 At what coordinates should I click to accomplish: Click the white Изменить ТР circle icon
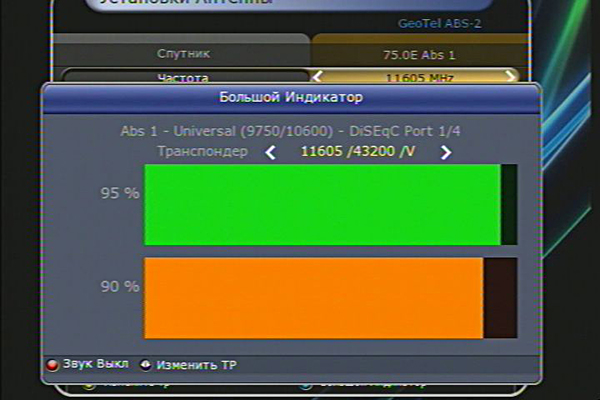[146, 365]
